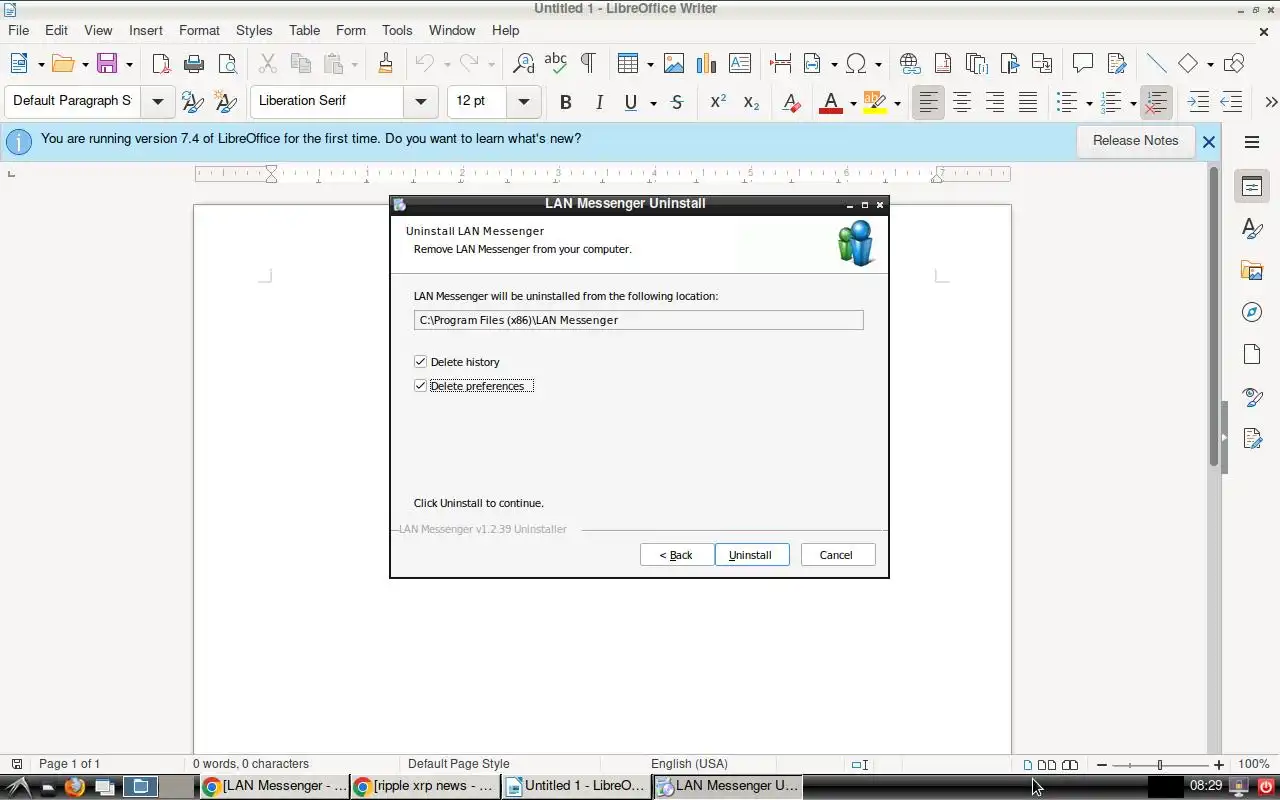Click the Italic formatting button

599,102
